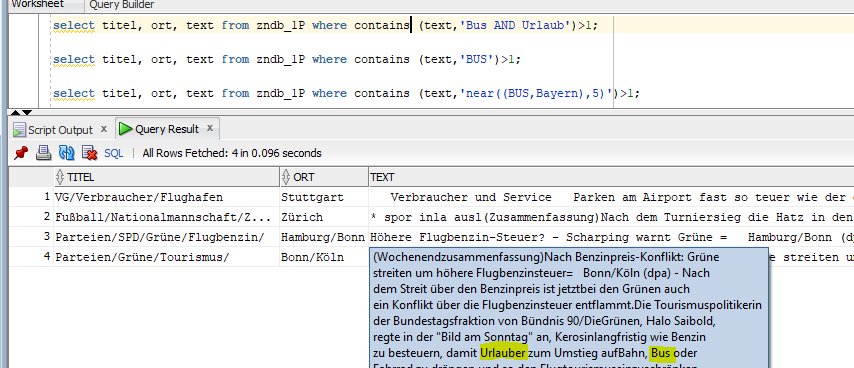Select the Zürich cell
The height and width of the screenshot is (368, 854).
(x=324, y=217)
